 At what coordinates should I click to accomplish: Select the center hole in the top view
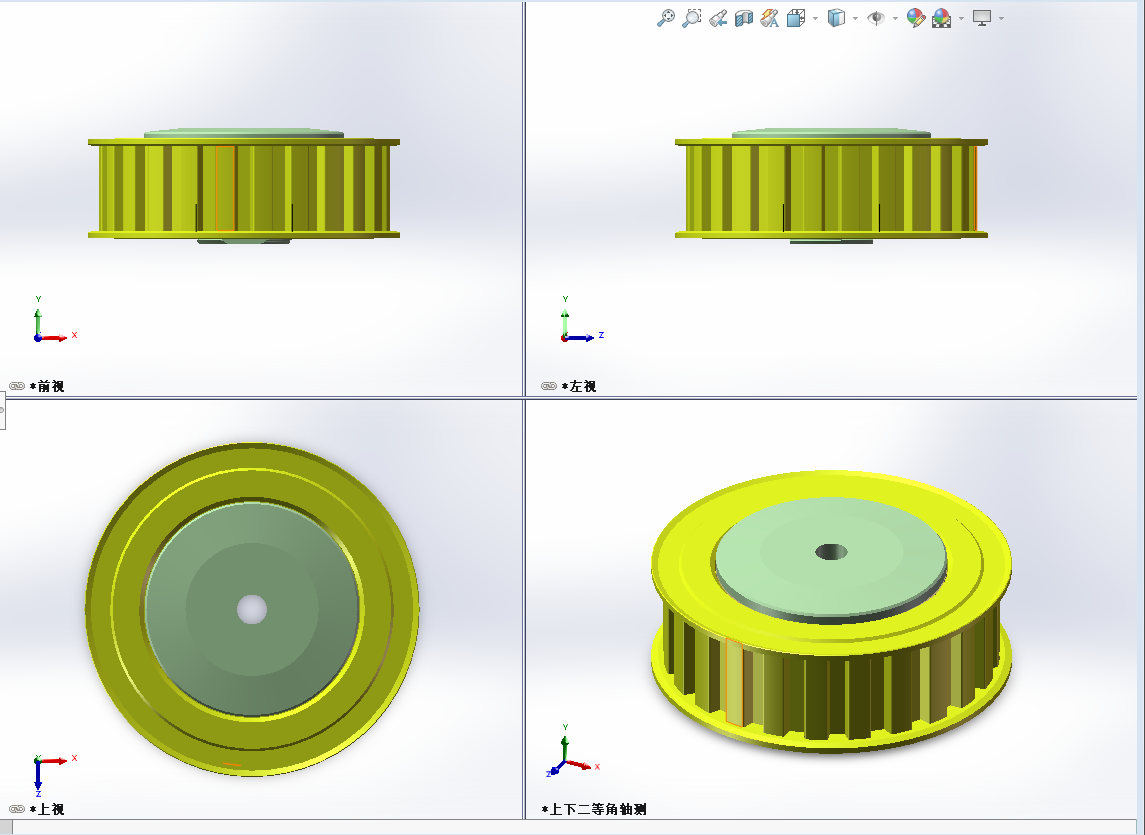252,609
